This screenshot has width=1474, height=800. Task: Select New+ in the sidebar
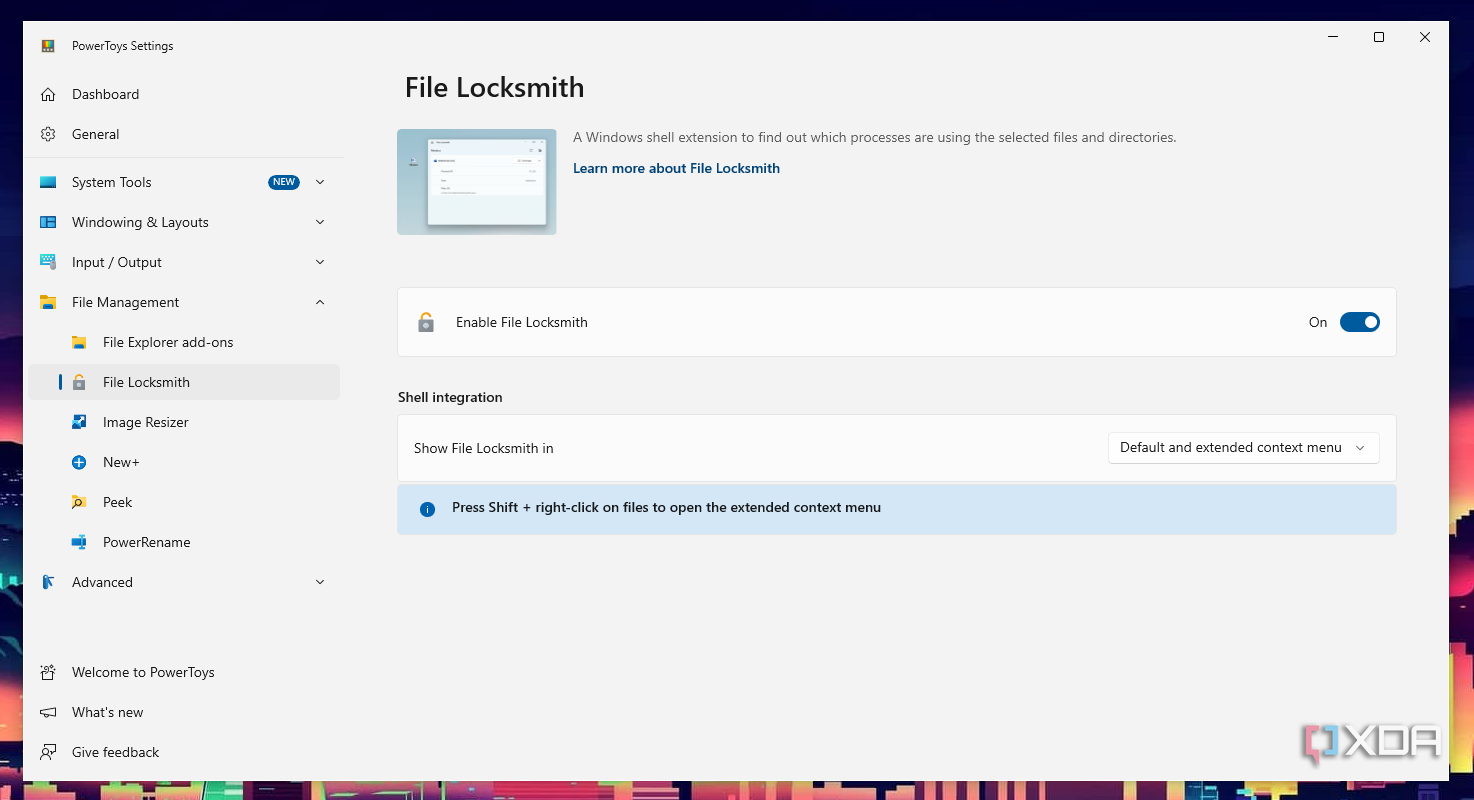click(x=184, y=462)
